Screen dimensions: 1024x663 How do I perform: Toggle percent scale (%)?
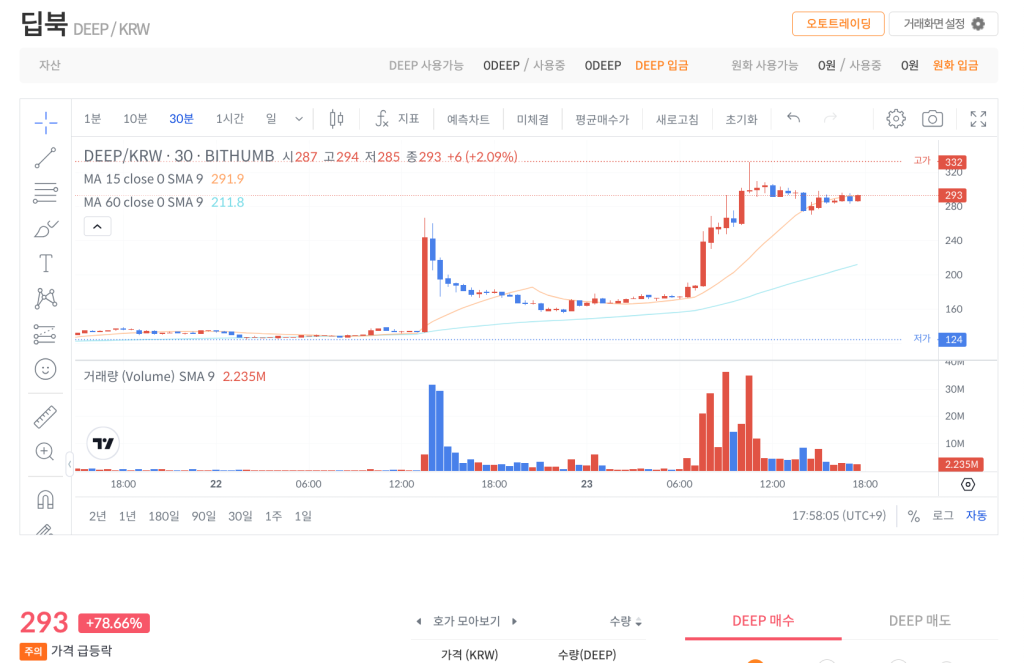[x=914, y=516]
